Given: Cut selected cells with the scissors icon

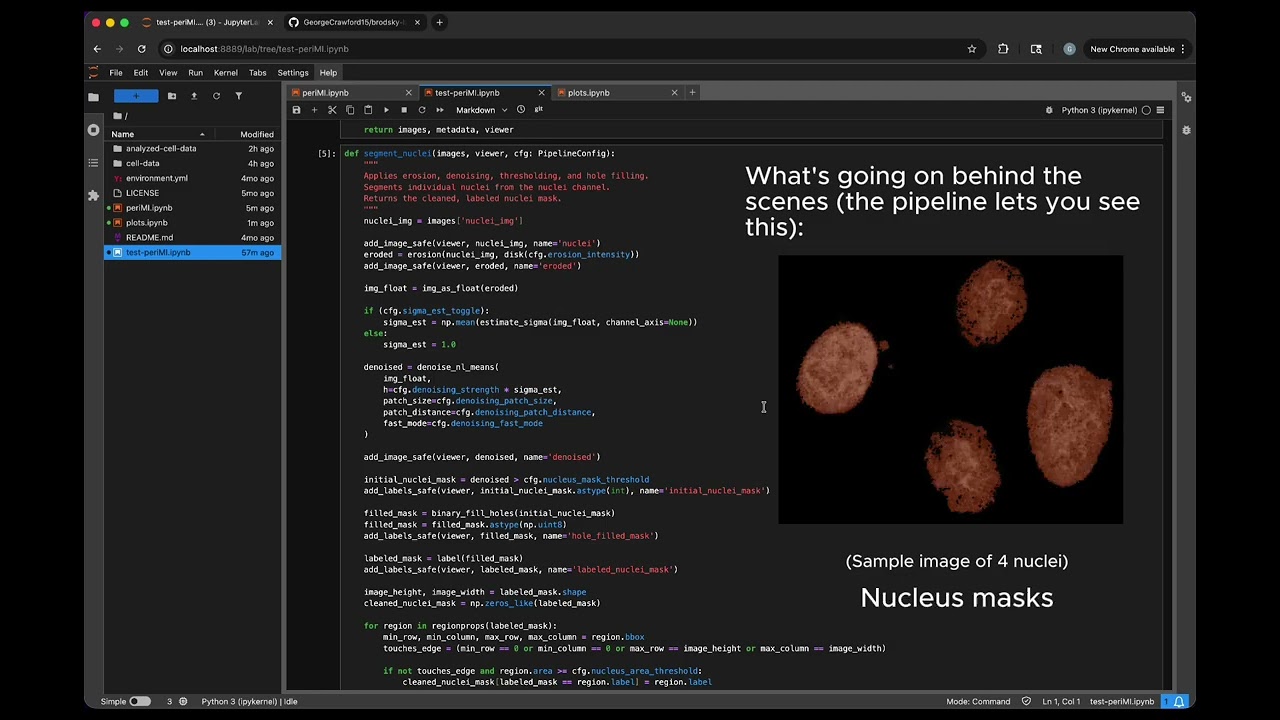Looking at the screenshot, I should coord(332,110).
